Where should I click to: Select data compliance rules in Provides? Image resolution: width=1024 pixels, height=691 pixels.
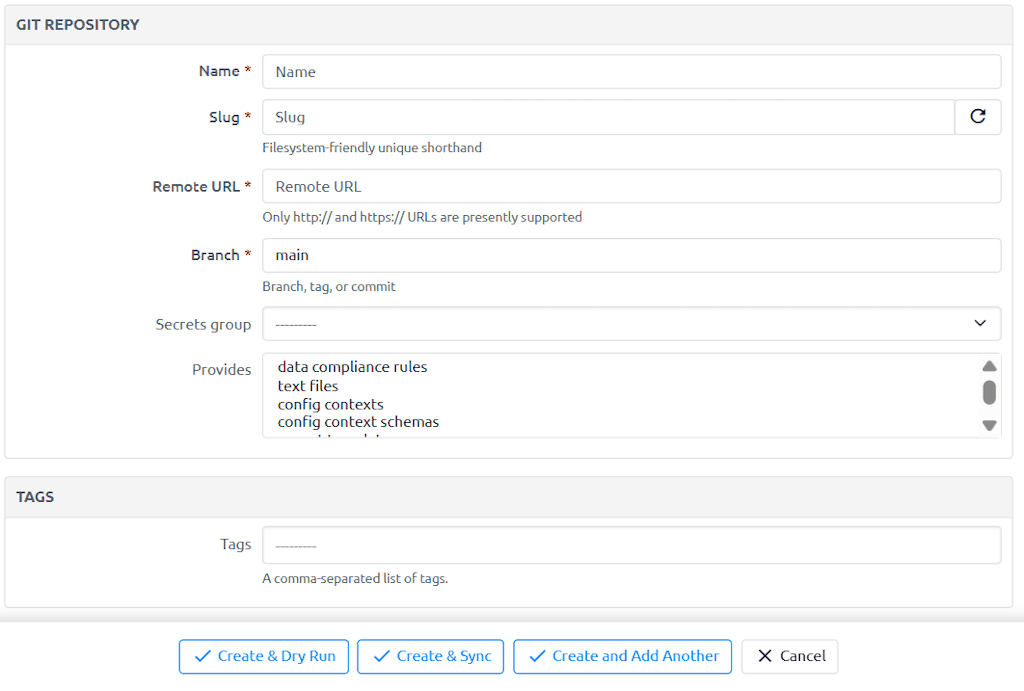[352, 367]
